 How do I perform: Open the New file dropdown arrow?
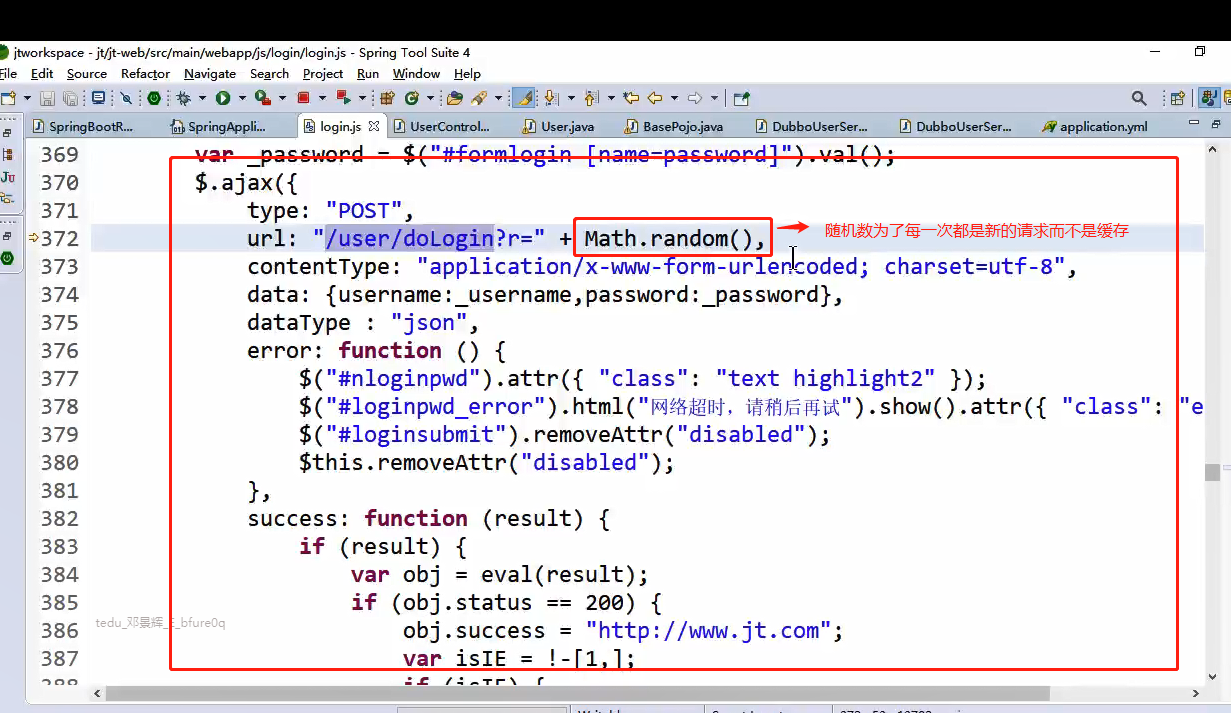coord(26,98)
